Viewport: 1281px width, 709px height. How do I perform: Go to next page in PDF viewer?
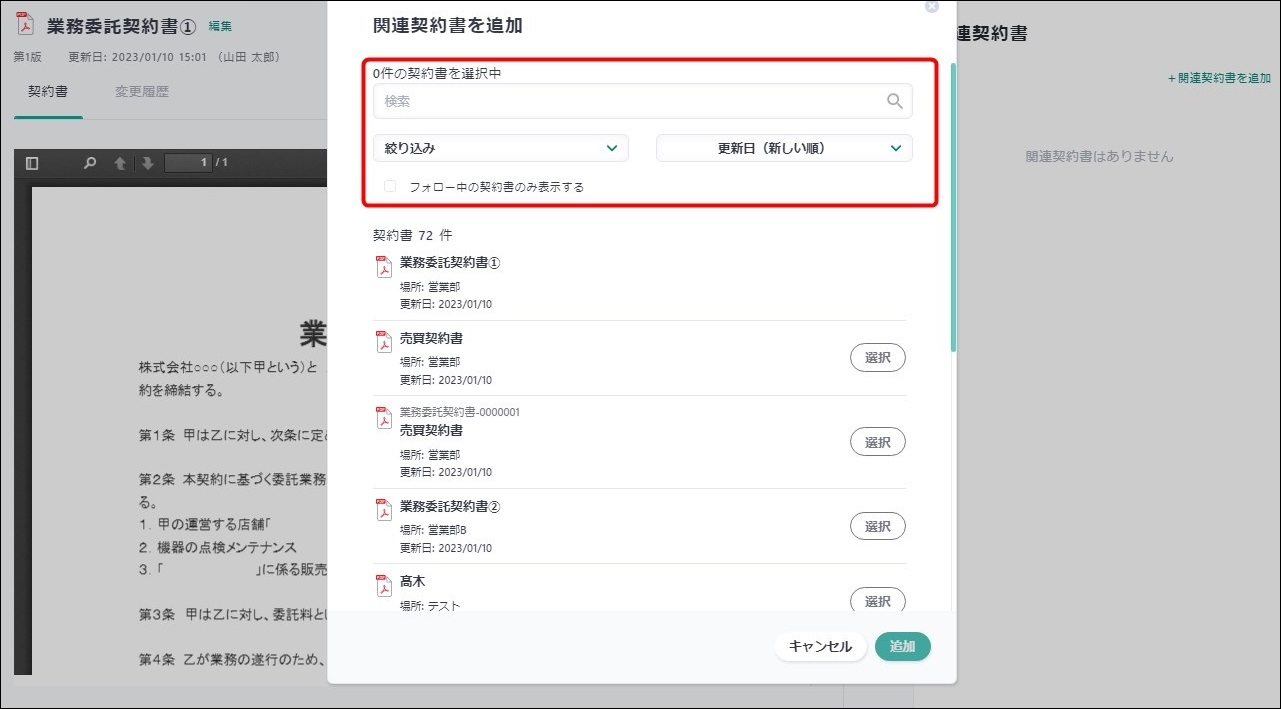(147, 163)
